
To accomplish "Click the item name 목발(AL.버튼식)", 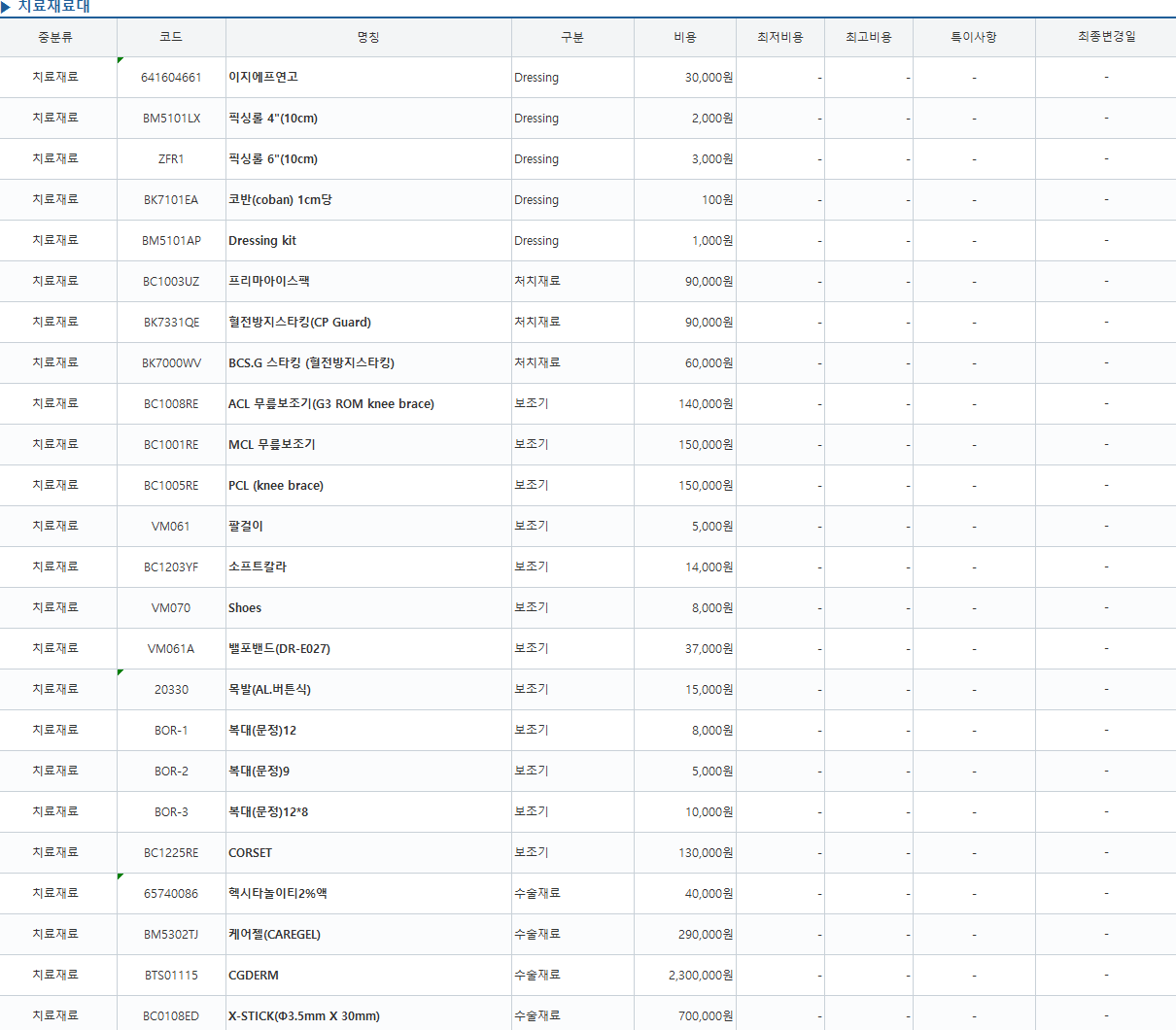I will [269, 689].
